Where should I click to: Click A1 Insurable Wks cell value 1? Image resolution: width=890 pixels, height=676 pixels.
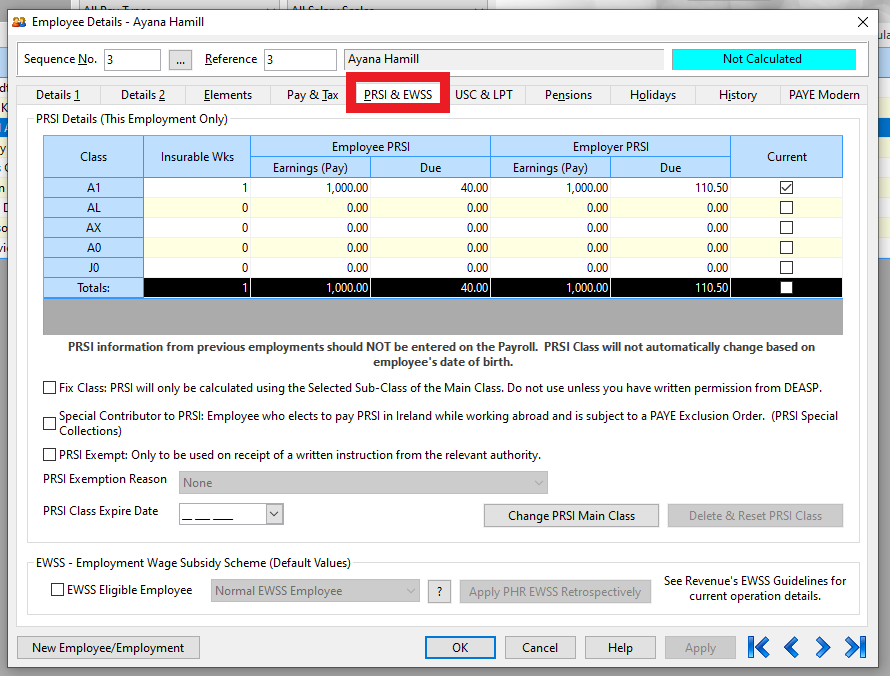pyautogui.click(x=197, y=188)
